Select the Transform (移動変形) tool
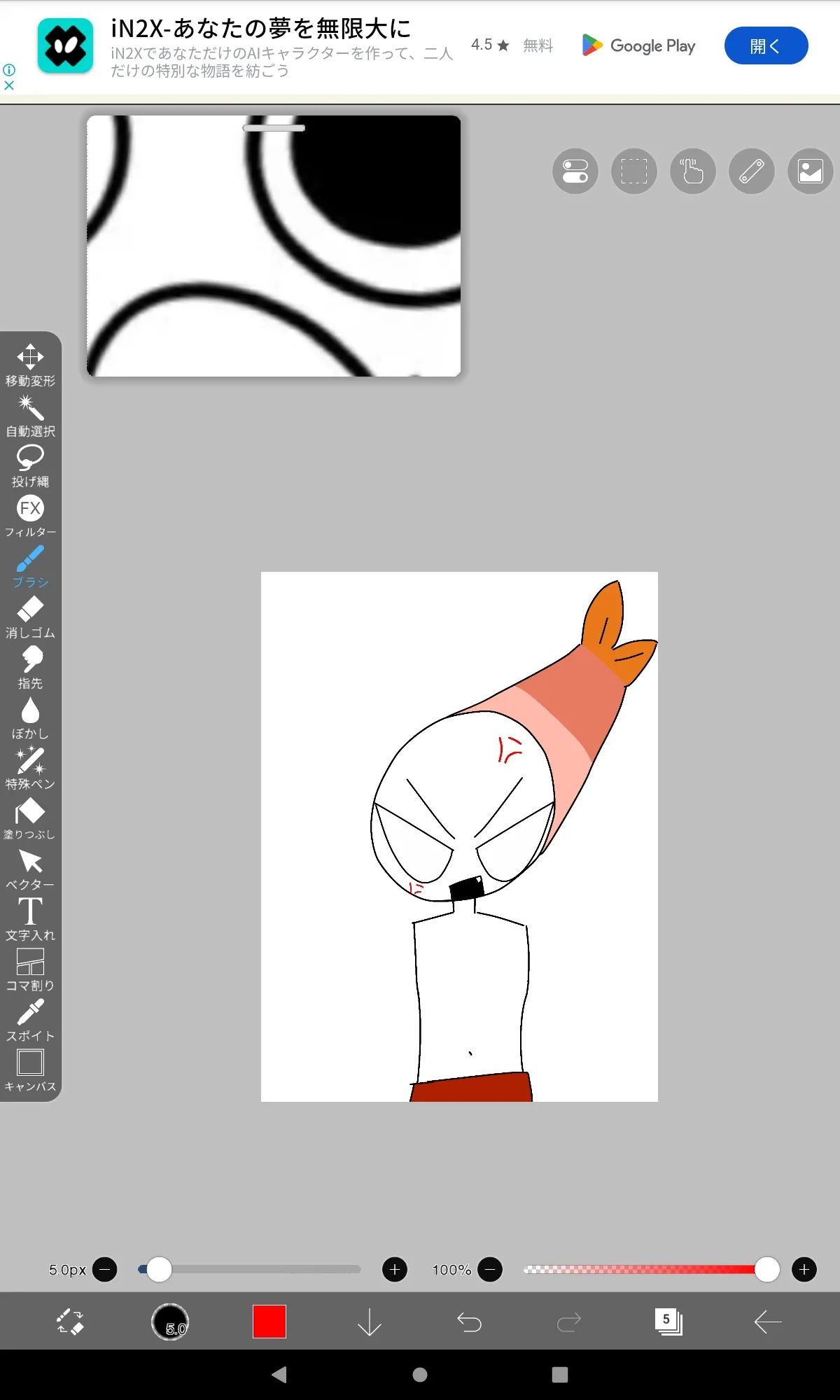The height and width of the screenshot is (1400, 840). click(x=30, y=365)
